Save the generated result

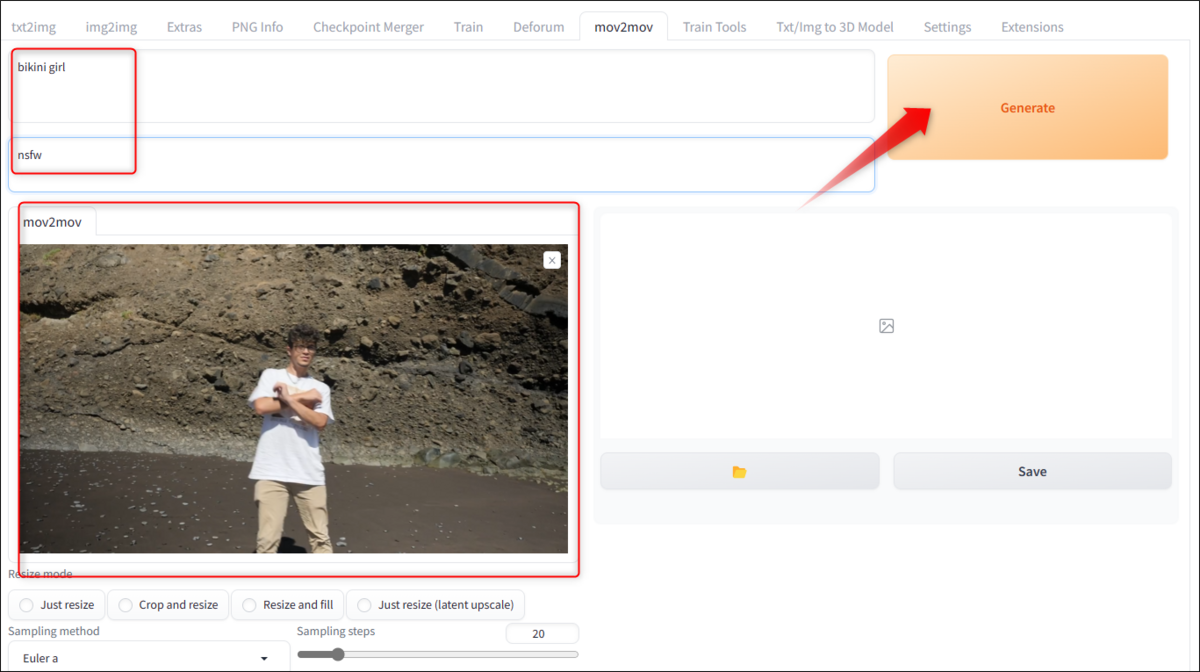pyautogui.click(x=1032, y=470)
